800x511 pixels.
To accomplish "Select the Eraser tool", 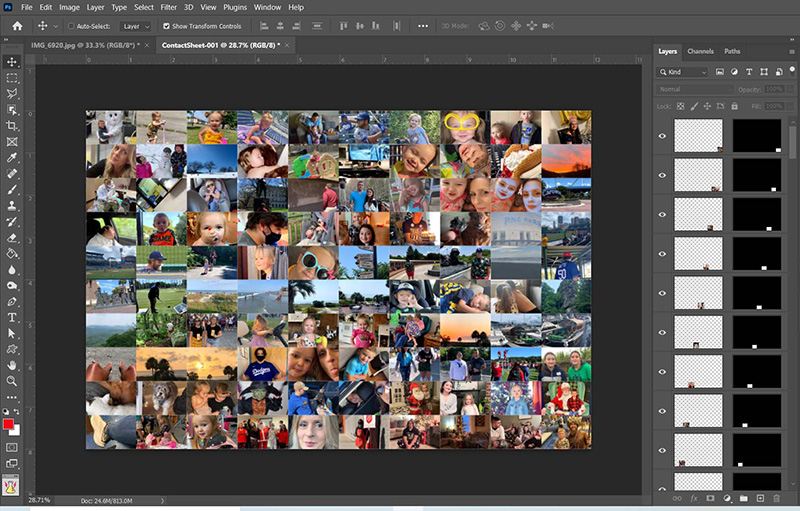I will (x=12, y=238).
